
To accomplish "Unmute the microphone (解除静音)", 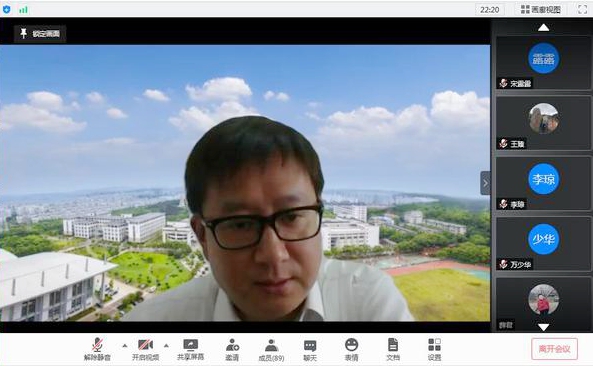I will 97,349.
